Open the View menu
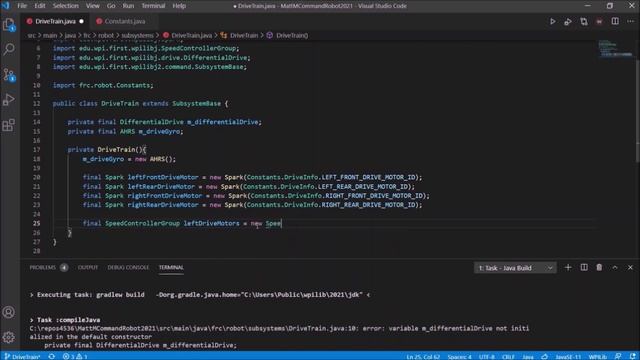 93,6
